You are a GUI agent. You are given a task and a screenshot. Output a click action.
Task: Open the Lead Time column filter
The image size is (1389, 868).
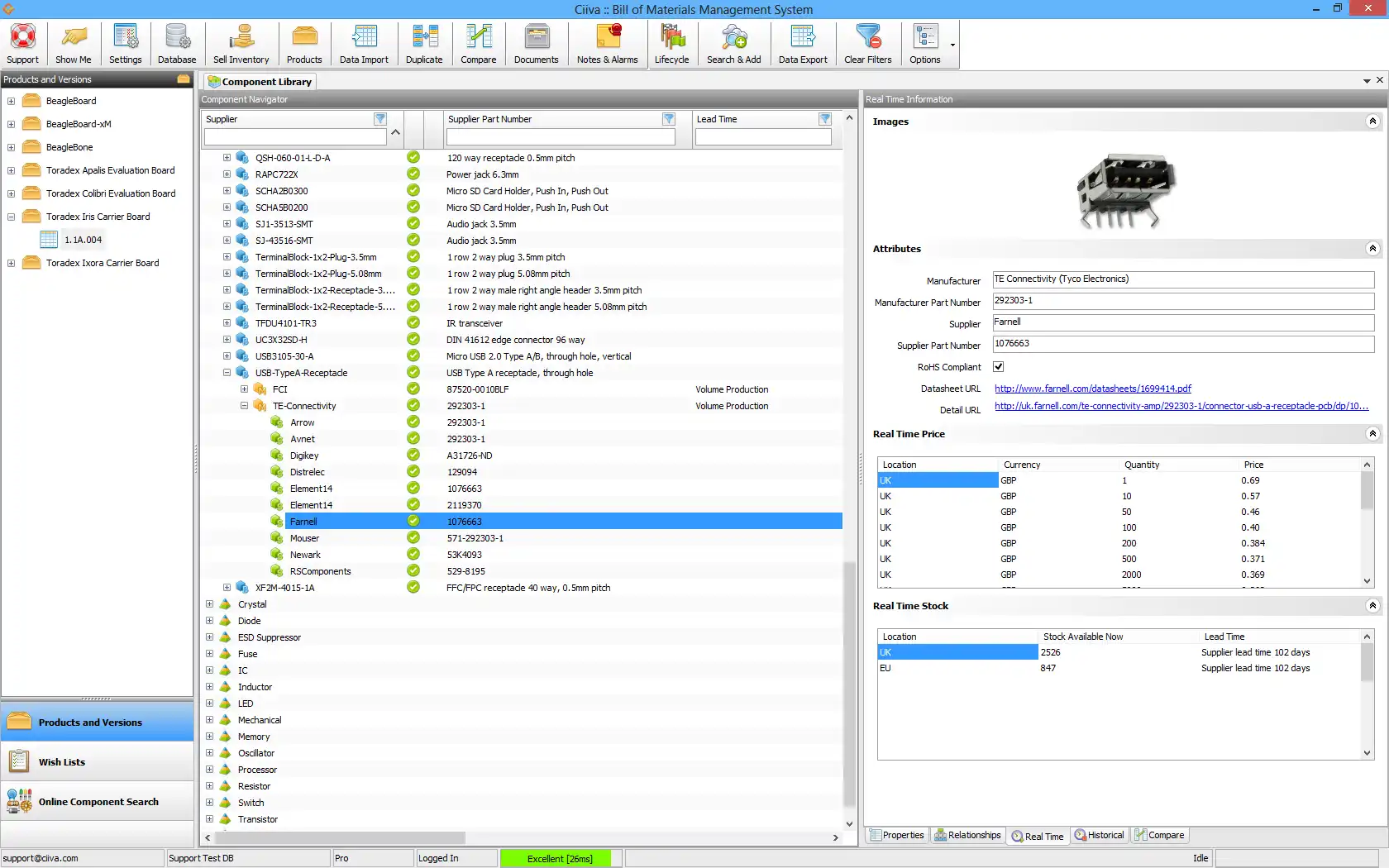click(824, 119)
